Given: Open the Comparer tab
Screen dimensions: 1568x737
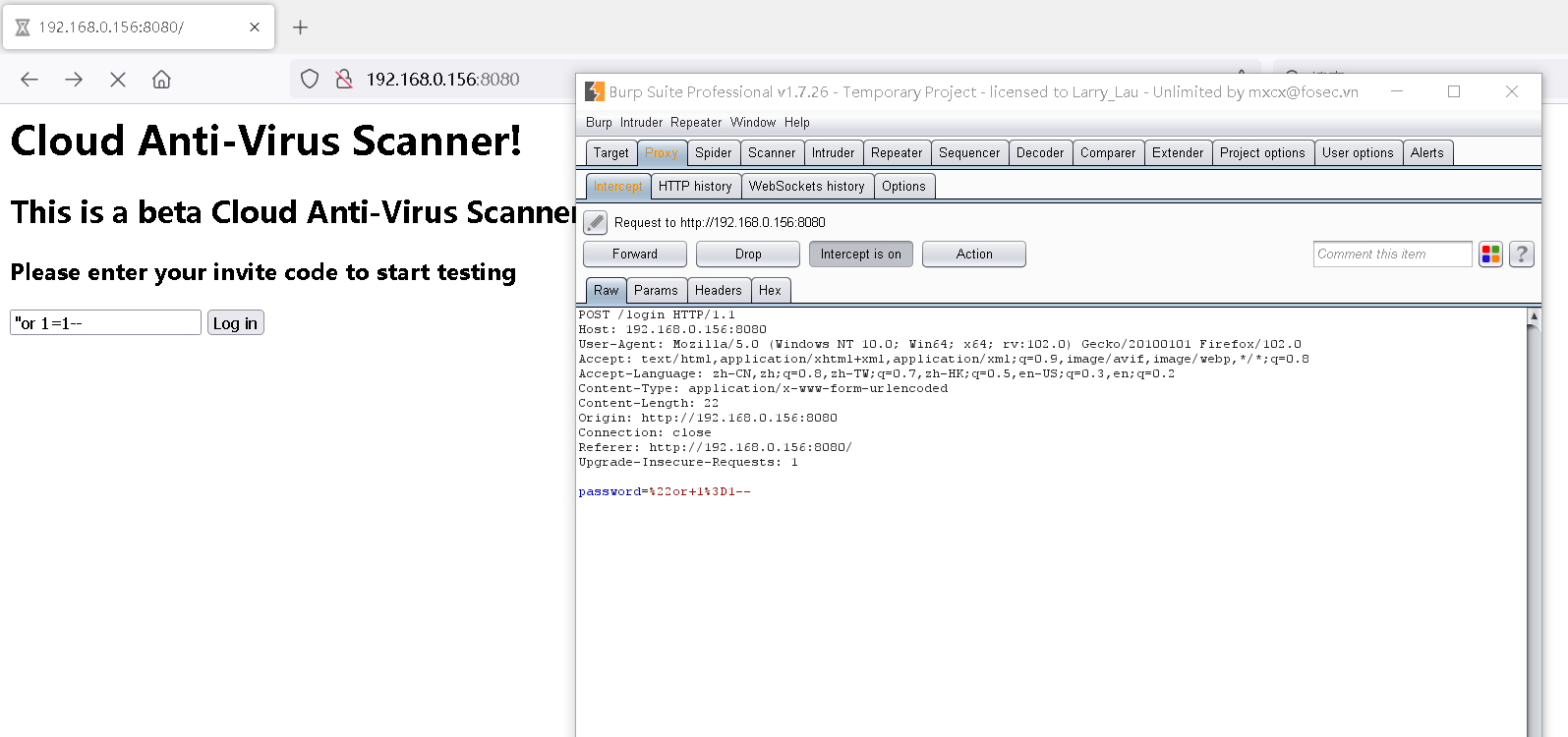Looking at the screenshot, I should click(1108, 153).
